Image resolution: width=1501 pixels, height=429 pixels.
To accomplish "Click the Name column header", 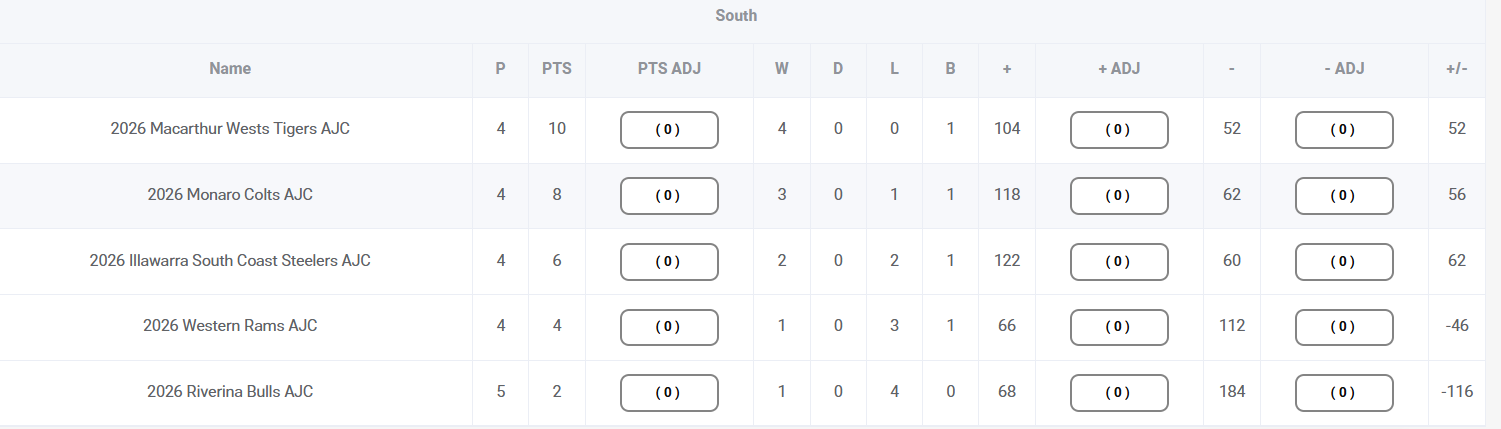I will [x=230, y=69].
